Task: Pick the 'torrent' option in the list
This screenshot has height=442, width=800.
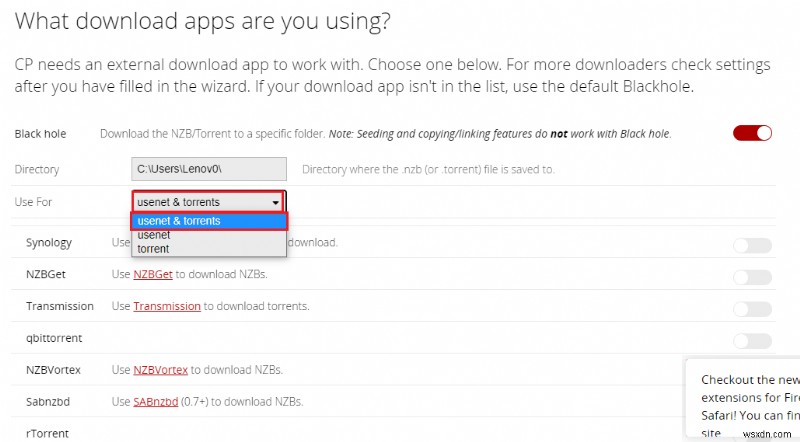Action: (154, 249)
